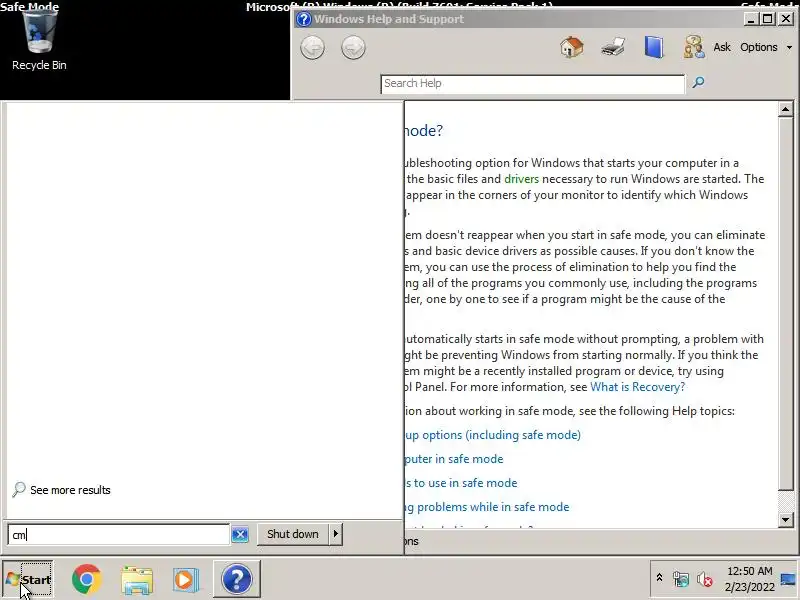Open link ending 's to use in safe mode'
Image resolution: width=800 pixels, height=600 pixels.
[461, 483]
